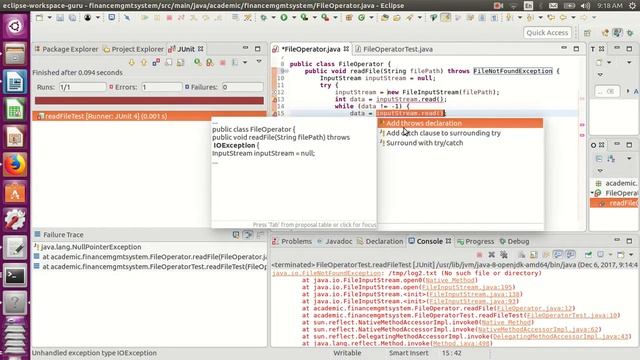Switch to the Project Explorer tab
Viewport: 640px width, 360px height.
tap(133, 49)
